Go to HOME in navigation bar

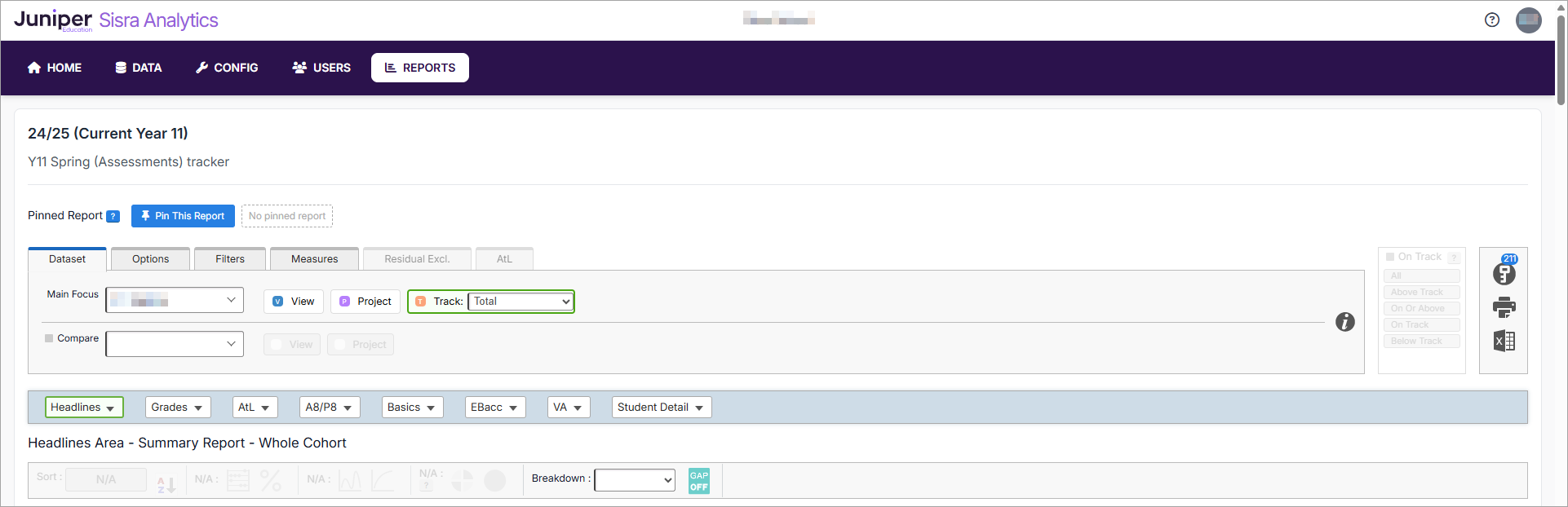[x=55, y=68]
